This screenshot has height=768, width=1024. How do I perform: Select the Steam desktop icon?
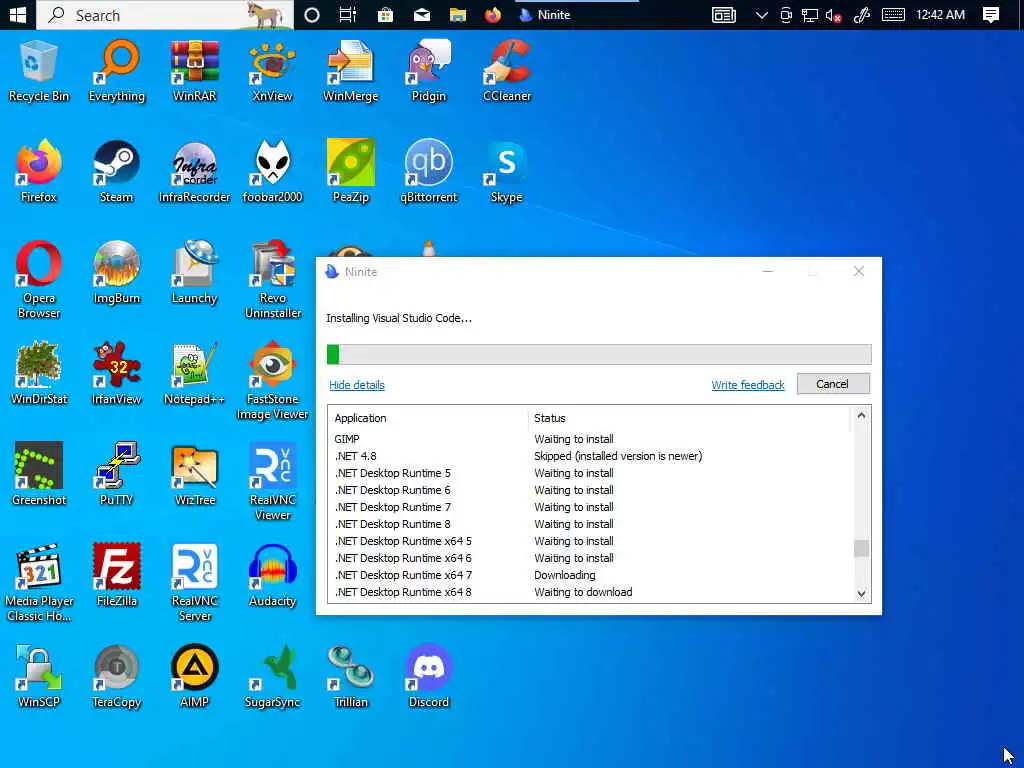click(116, 172)
